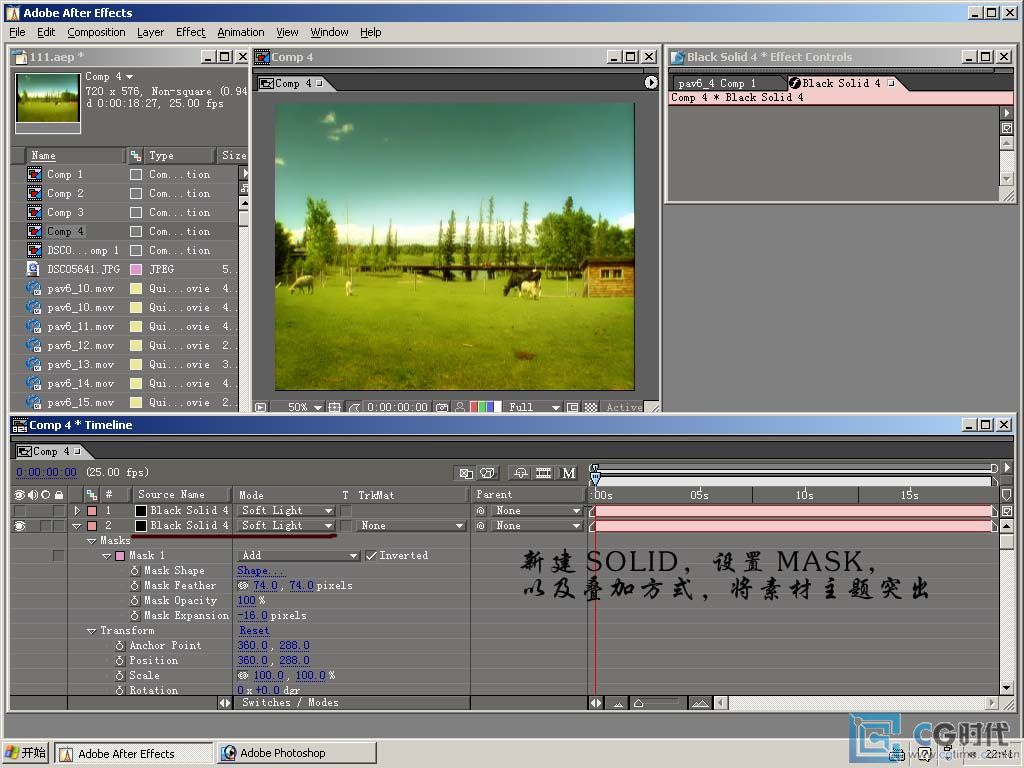Open the Composition menu

pos(96,32)
